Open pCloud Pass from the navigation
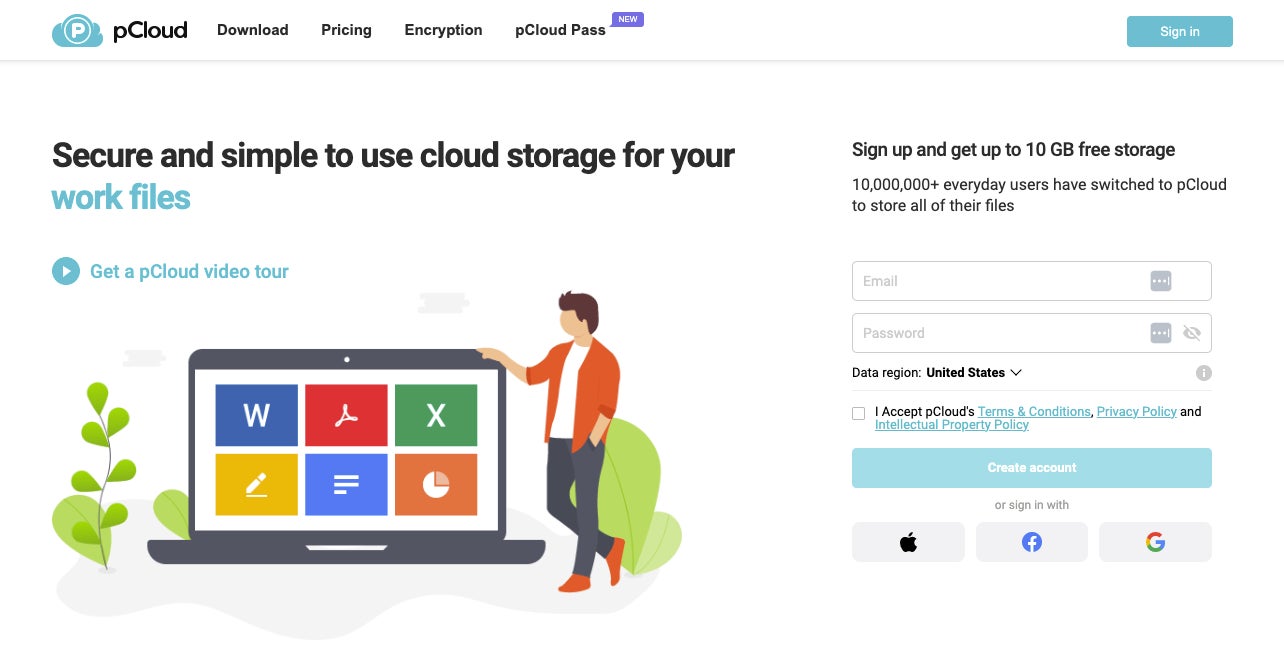This screenshot has width=1284, height=663. [x=560, y=30]
